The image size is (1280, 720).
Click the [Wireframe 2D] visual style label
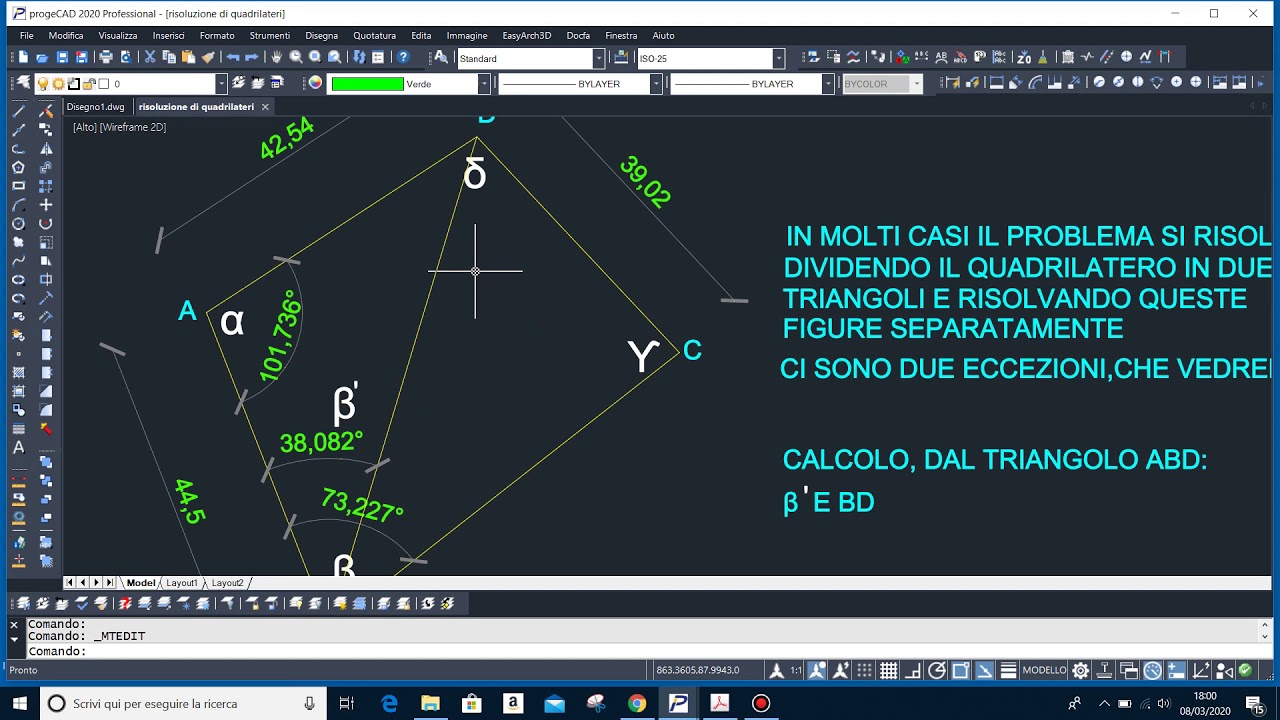pyautogui.click(x=133, y=127)
